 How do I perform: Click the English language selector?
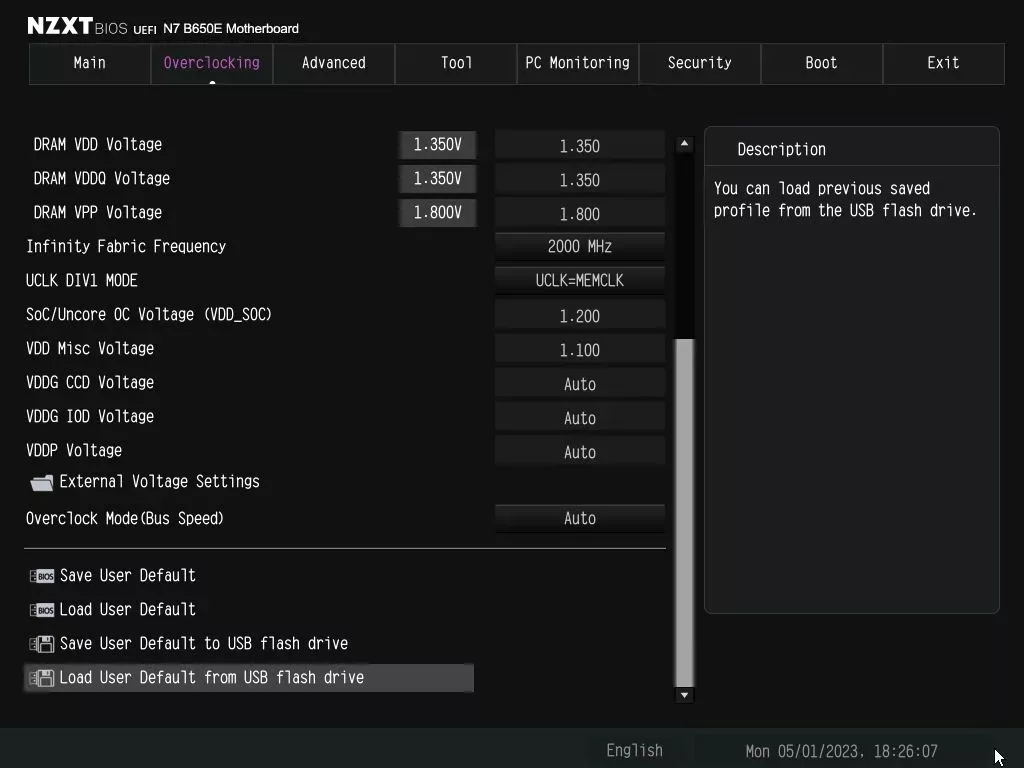click(x=634, y=749)
